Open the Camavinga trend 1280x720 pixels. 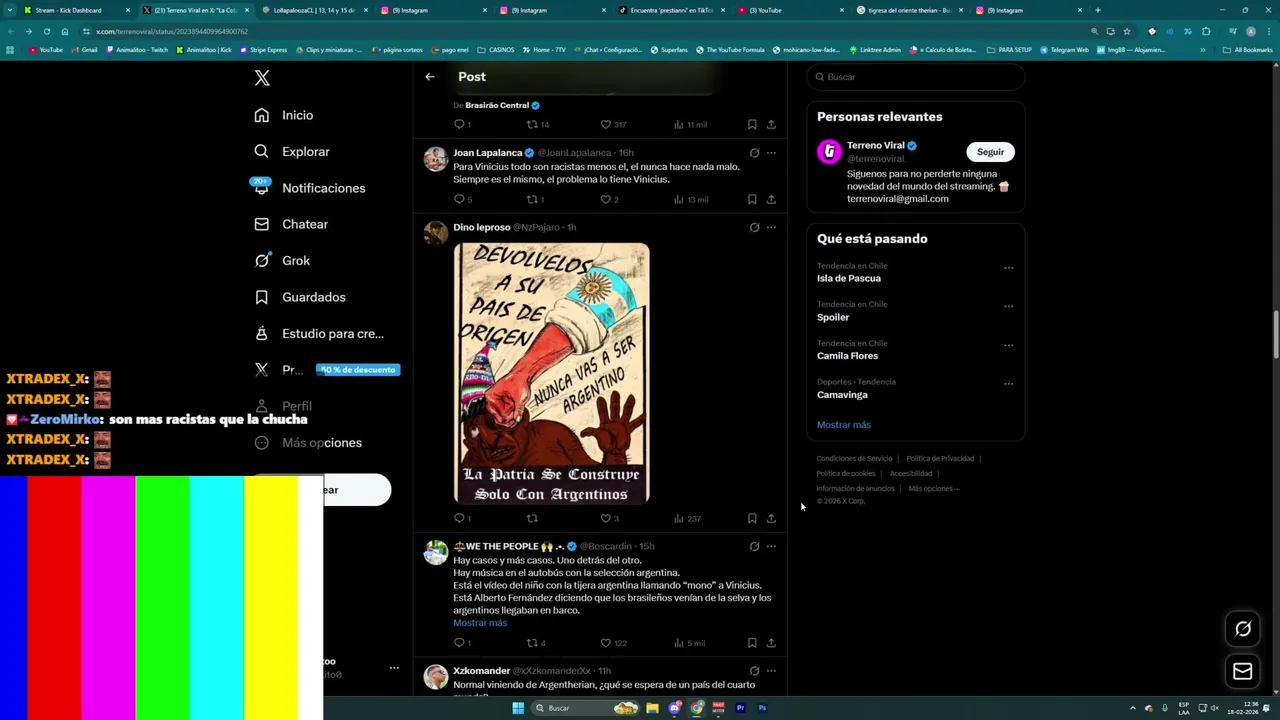pos(842,395)
